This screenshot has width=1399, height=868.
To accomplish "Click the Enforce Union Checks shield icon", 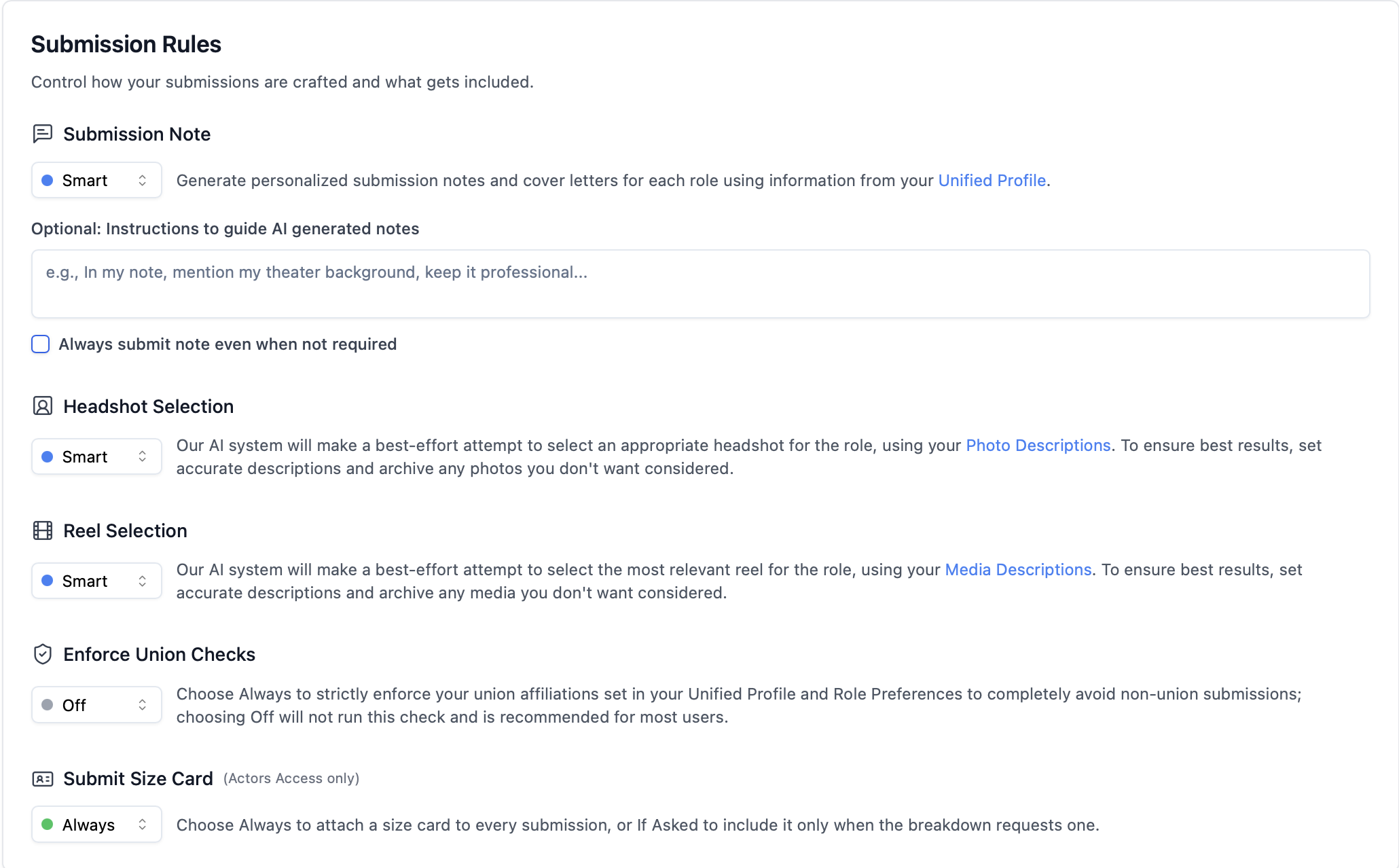I will pyautogui.click(x=42, y=654).
